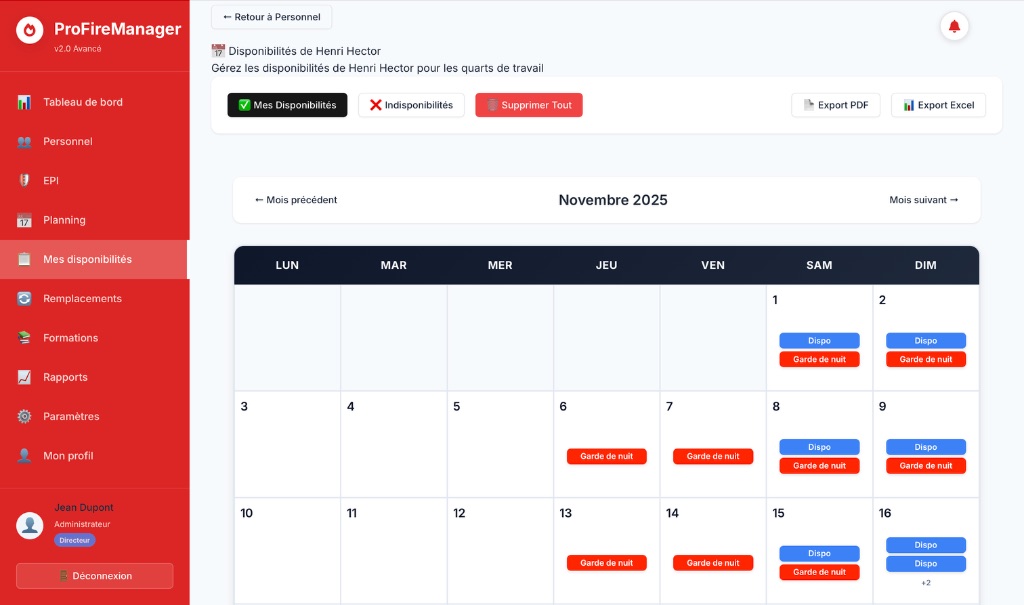Click the Remplacements refresh icon
1024x605 pixels.
[24, 299]
